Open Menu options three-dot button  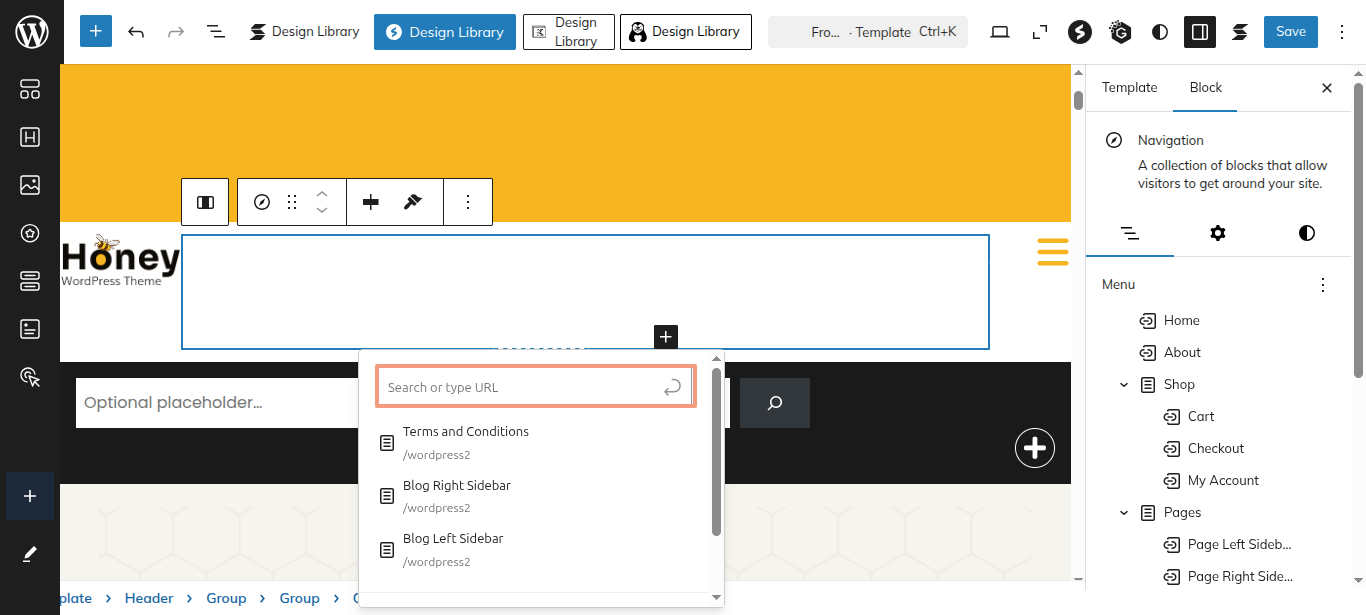point(1323,285)
